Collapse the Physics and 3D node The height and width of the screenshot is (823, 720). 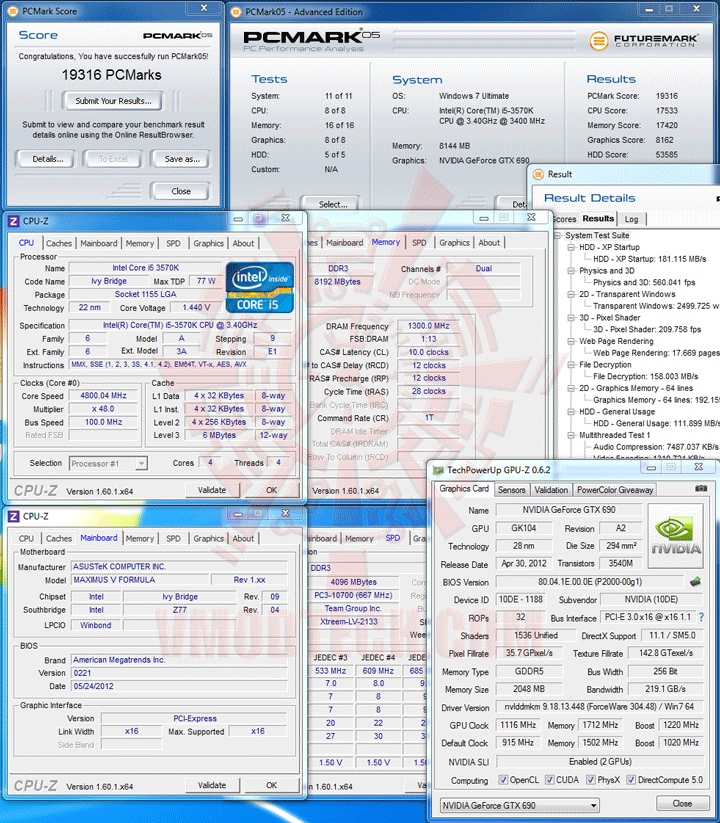click(571, 271)
